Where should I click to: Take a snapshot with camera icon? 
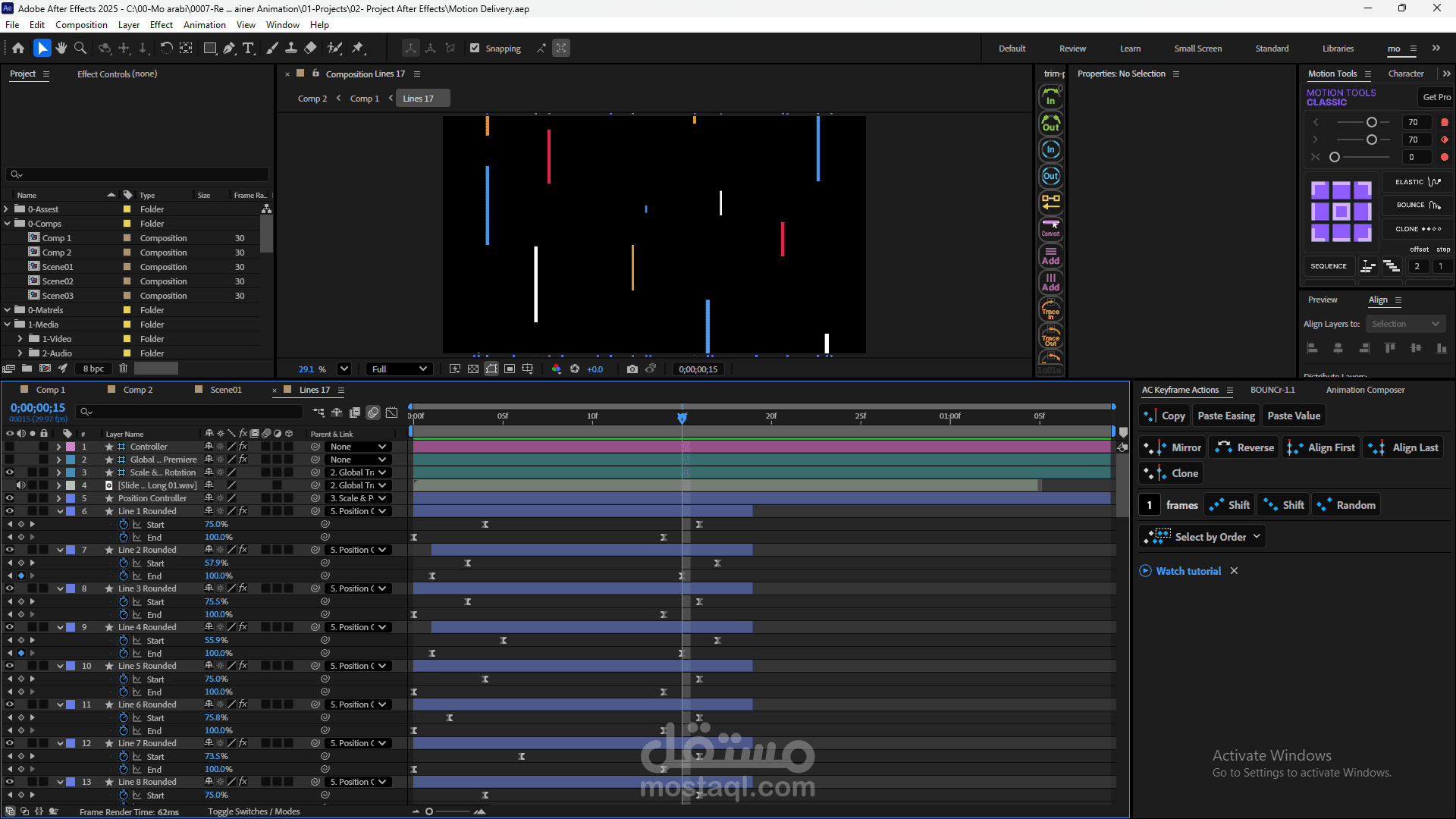point(632,369)
